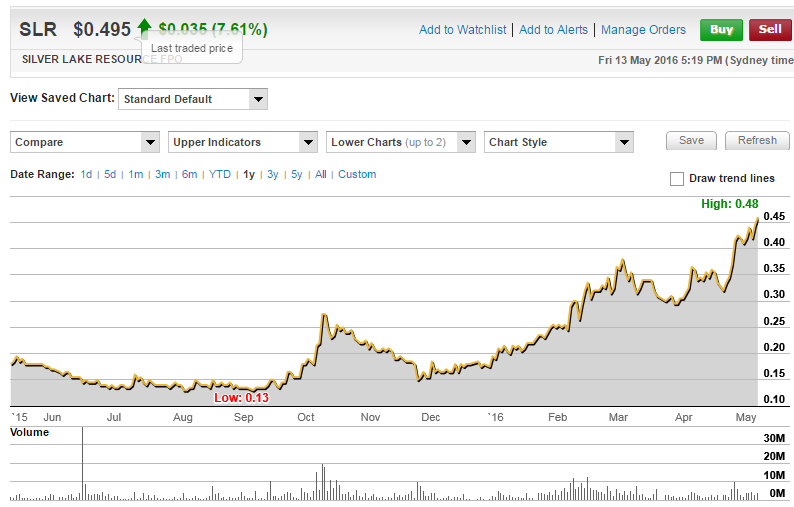Image resolution: width=794 pixels, height=507 pixels.
Task: Open the Add to Alerts link
Action: pos(554,30)
